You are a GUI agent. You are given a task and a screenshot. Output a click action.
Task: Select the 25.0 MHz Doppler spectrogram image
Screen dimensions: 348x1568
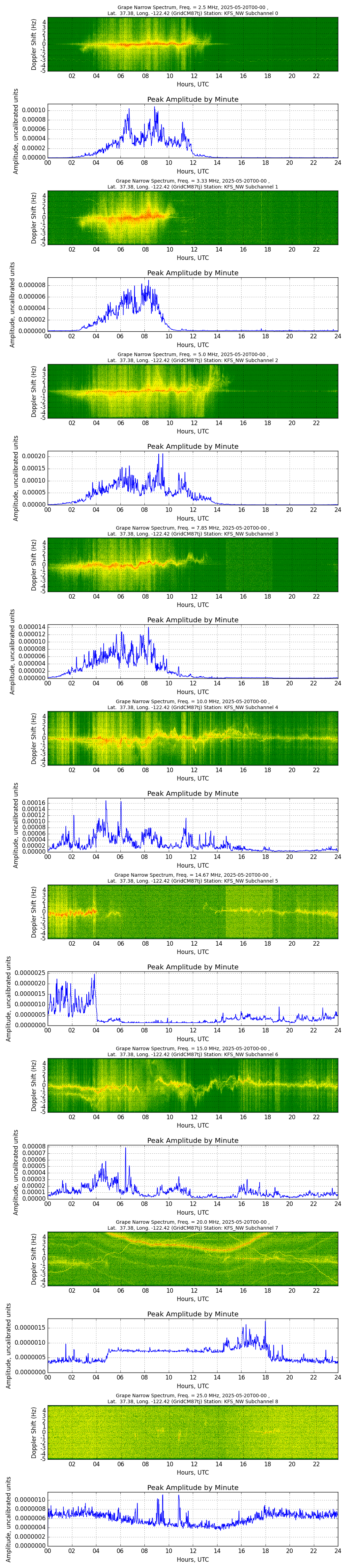click(x=192, y=1432)
